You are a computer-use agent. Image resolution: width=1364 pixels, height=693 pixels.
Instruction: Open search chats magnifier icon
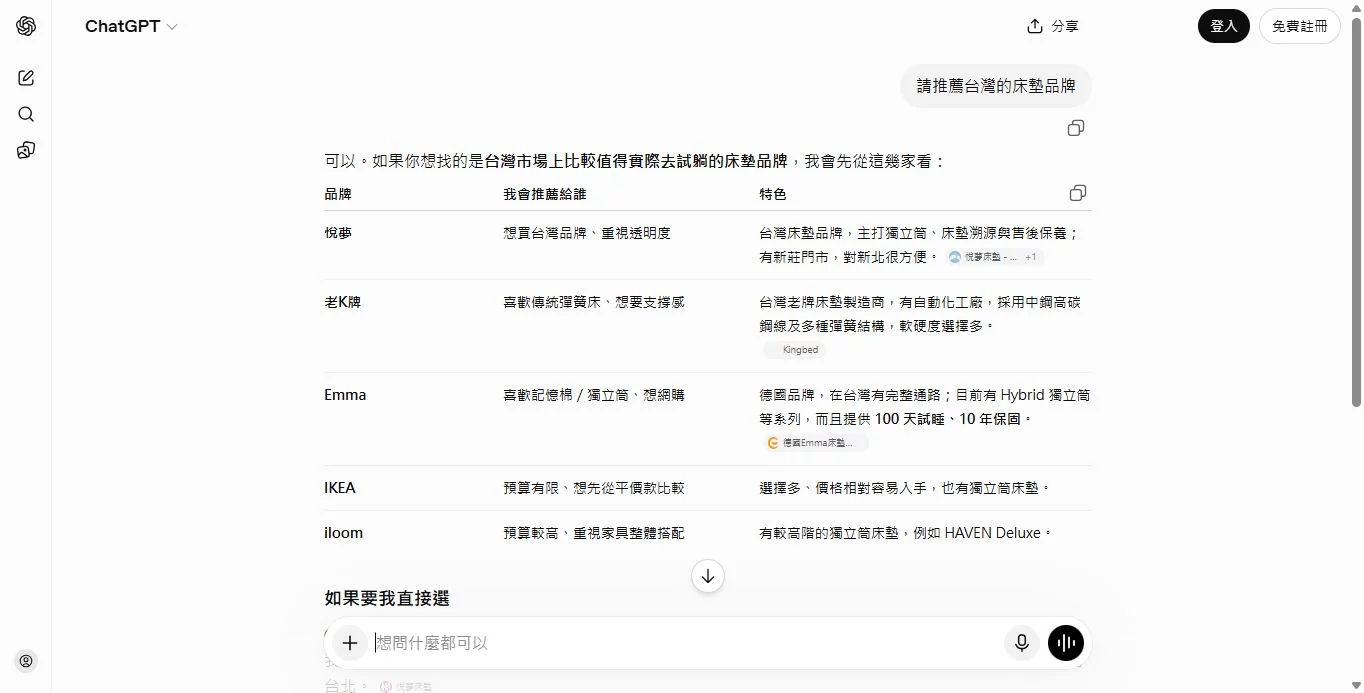[x=26, y=114]
